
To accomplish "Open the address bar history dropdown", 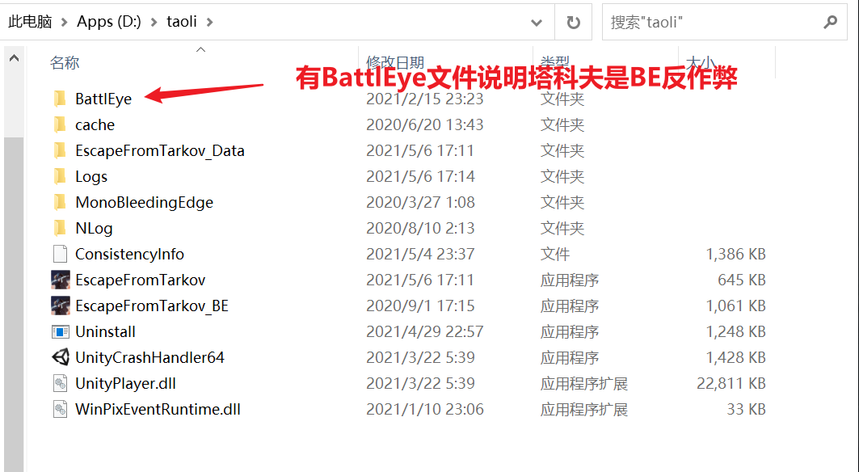I will (536, 22).
